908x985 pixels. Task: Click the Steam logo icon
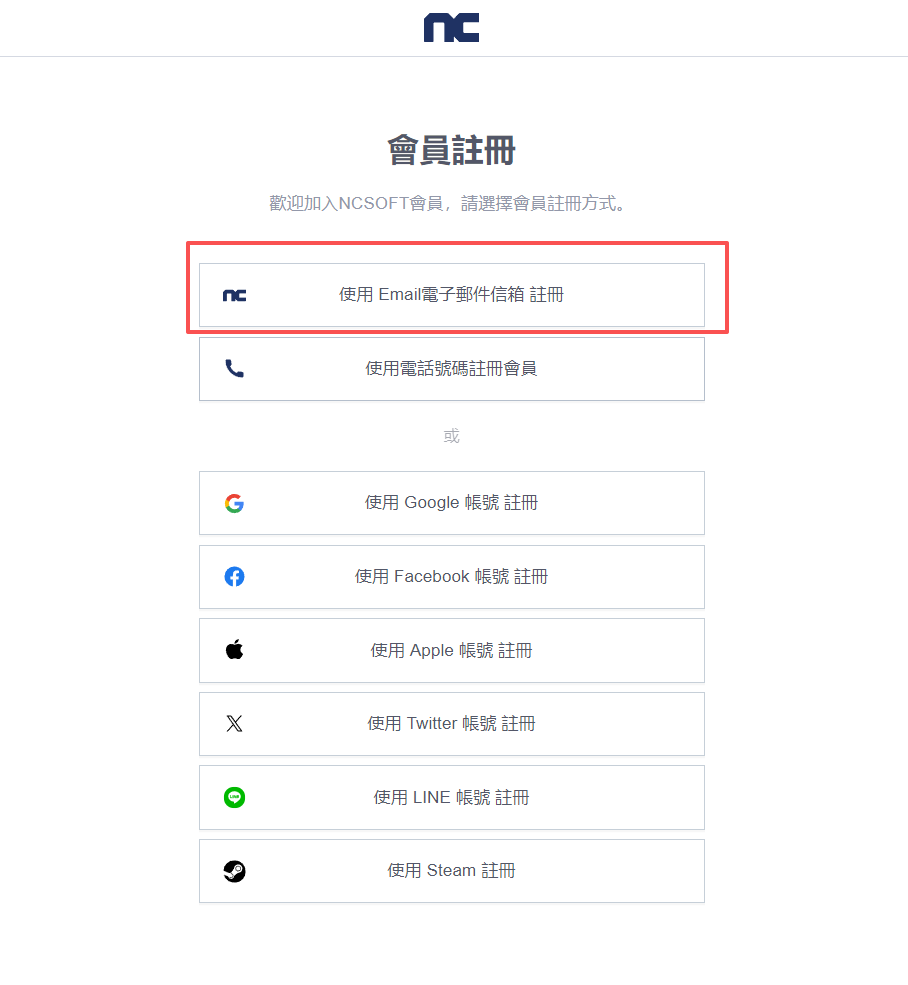point(234,871)
